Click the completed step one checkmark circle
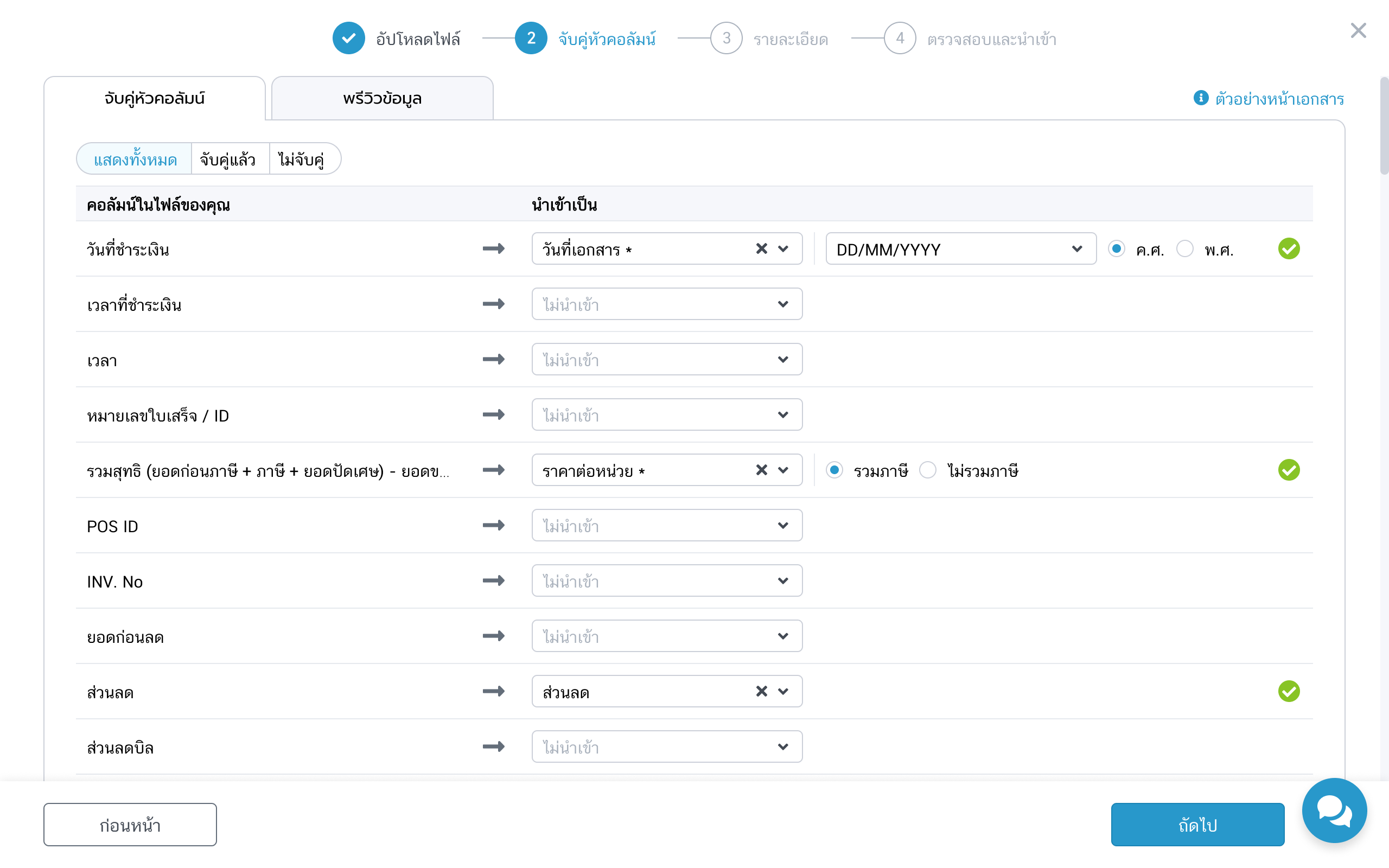 [x=348, y=39]
